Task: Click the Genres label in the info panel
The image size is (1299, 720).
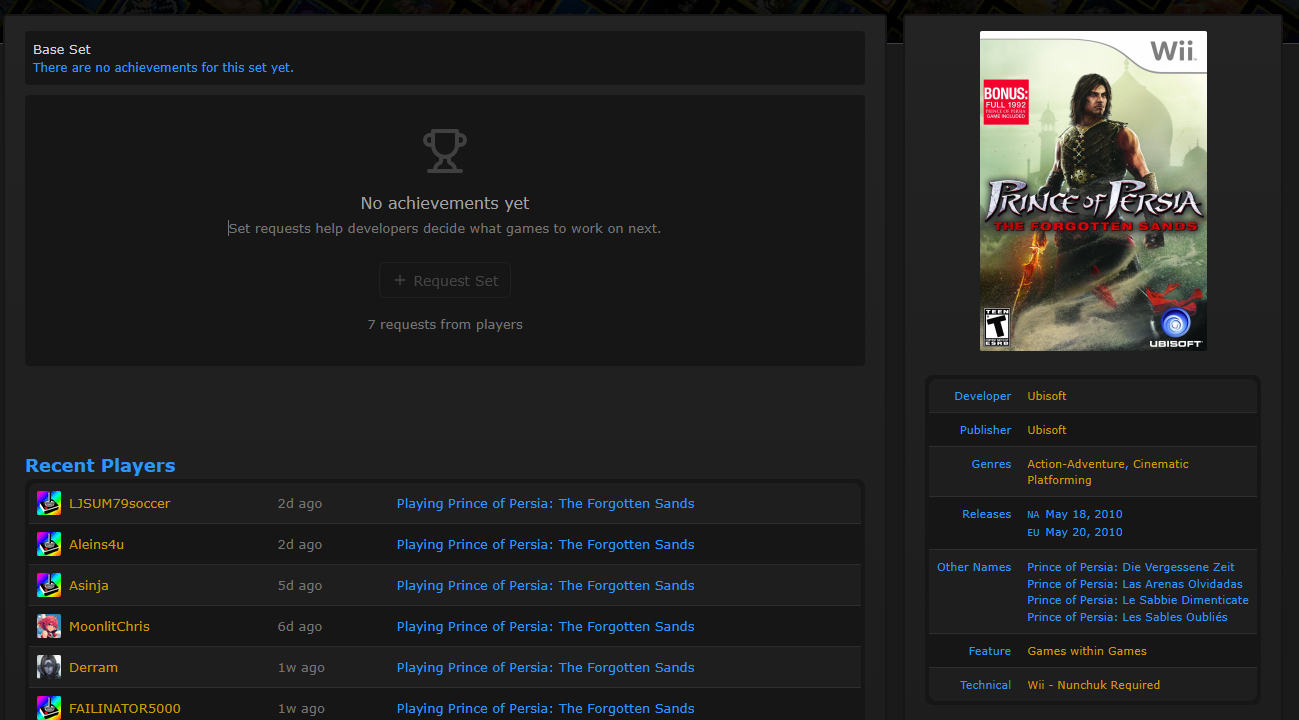Action: coord(991,464)
